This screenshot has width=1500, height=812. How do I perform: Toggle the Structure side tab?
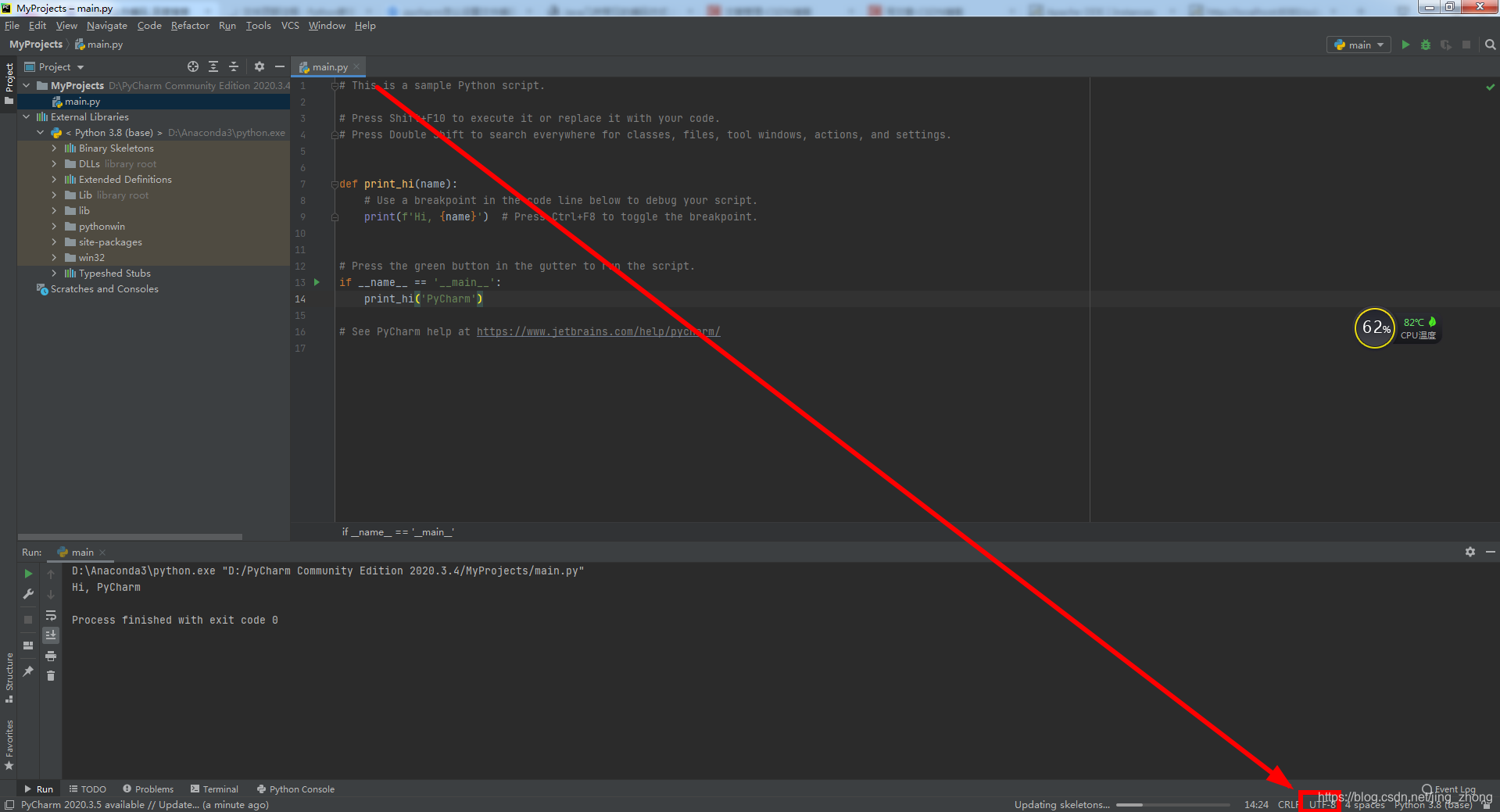[9, 678]
